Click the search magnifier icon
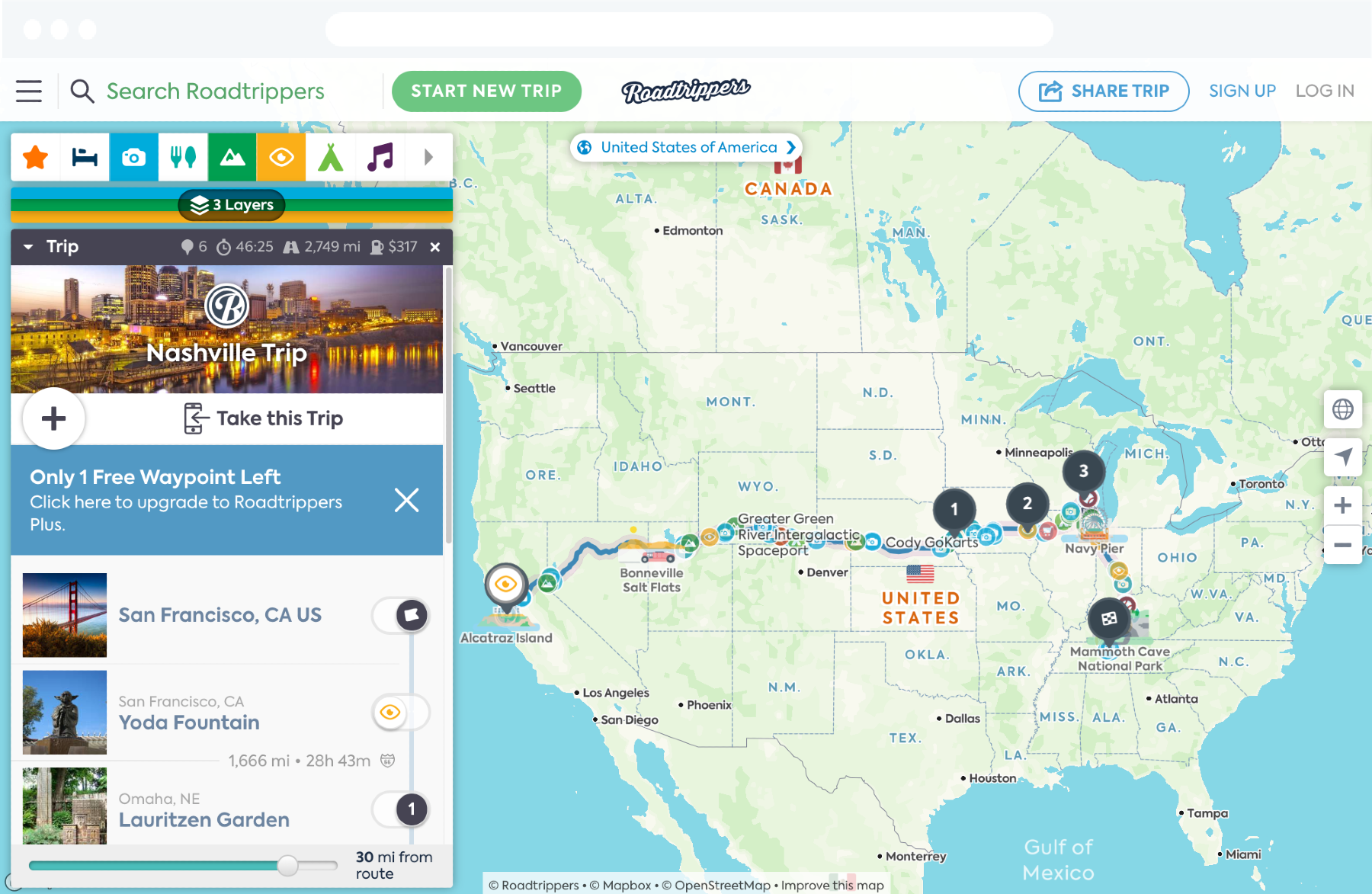Screen dimensions: 1372x894 82,91
